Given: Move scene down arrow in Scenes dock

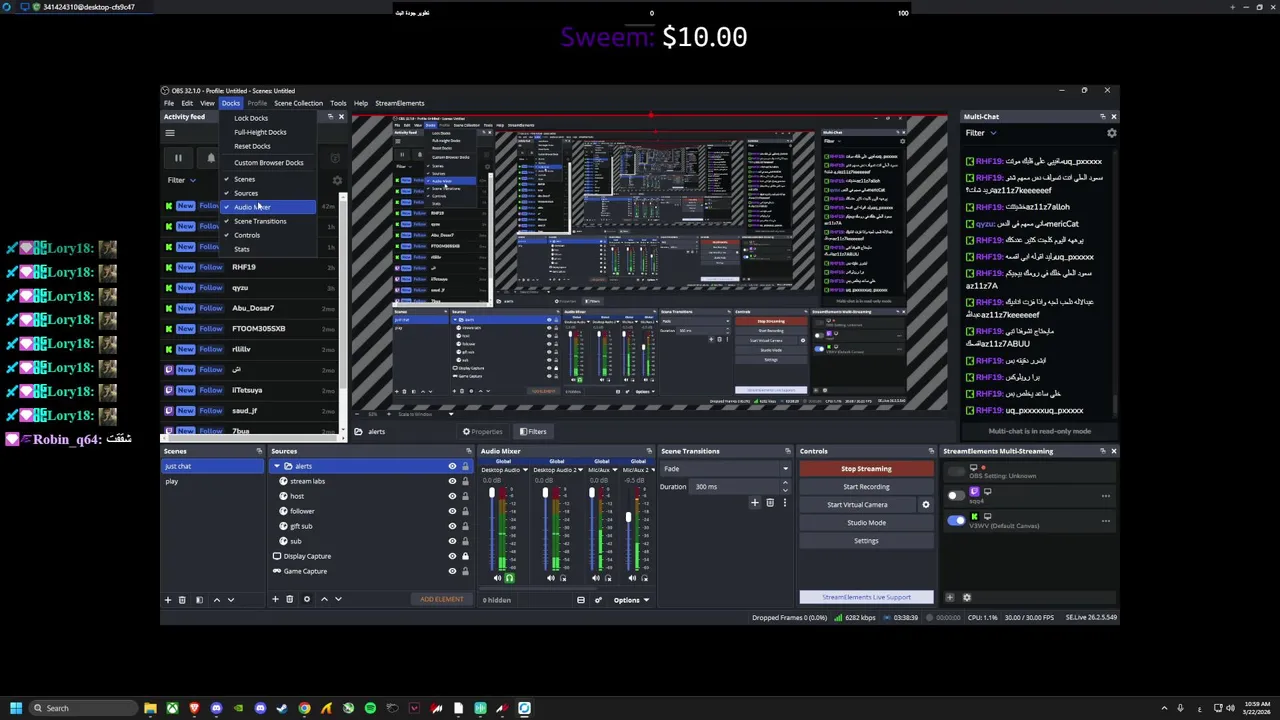Looking at the screenshot, I should pos(231,600).
